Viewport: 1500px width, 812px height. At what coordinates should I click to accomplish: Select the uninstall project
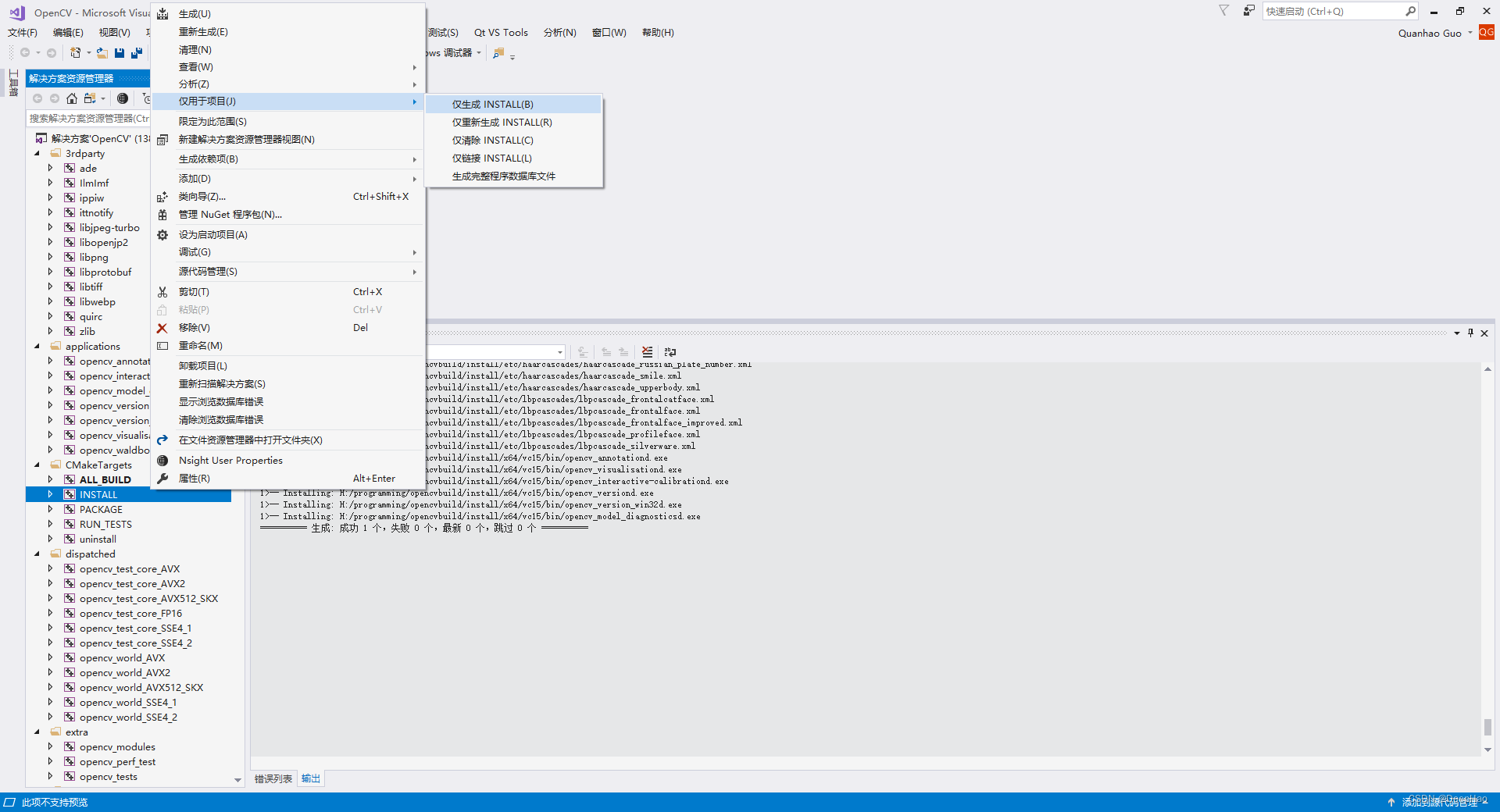point(98,540)
